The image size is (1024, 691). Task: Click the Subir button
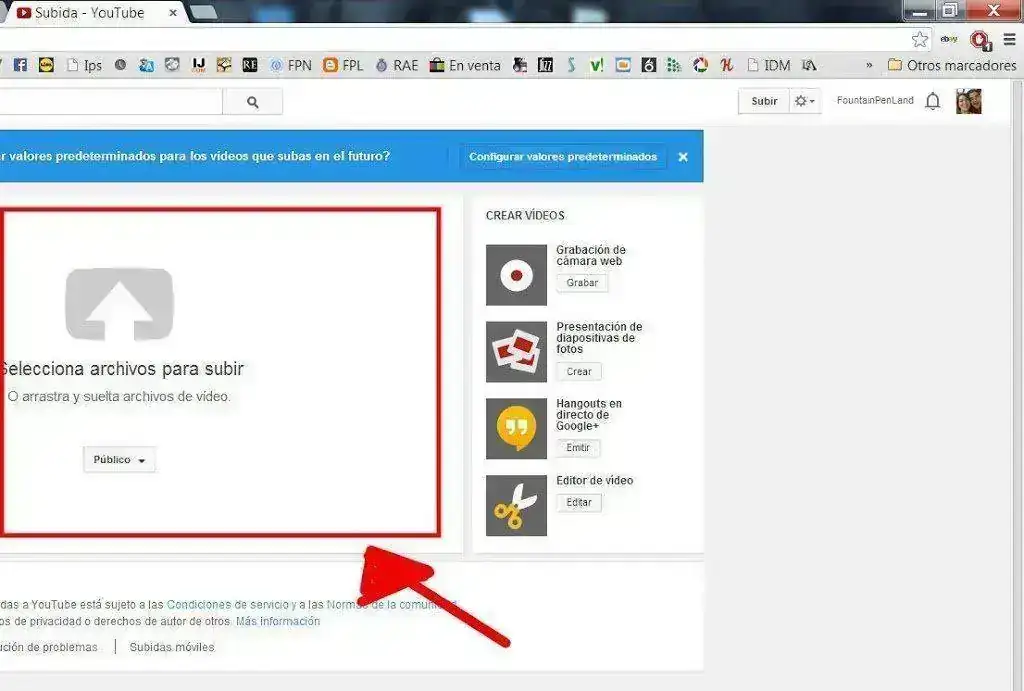point(763,100)
